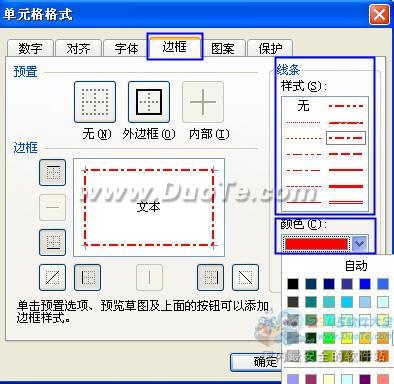Pick the black color swatch
The height and width of the screenshot is (384, 394).
click(x=293, y=284)
